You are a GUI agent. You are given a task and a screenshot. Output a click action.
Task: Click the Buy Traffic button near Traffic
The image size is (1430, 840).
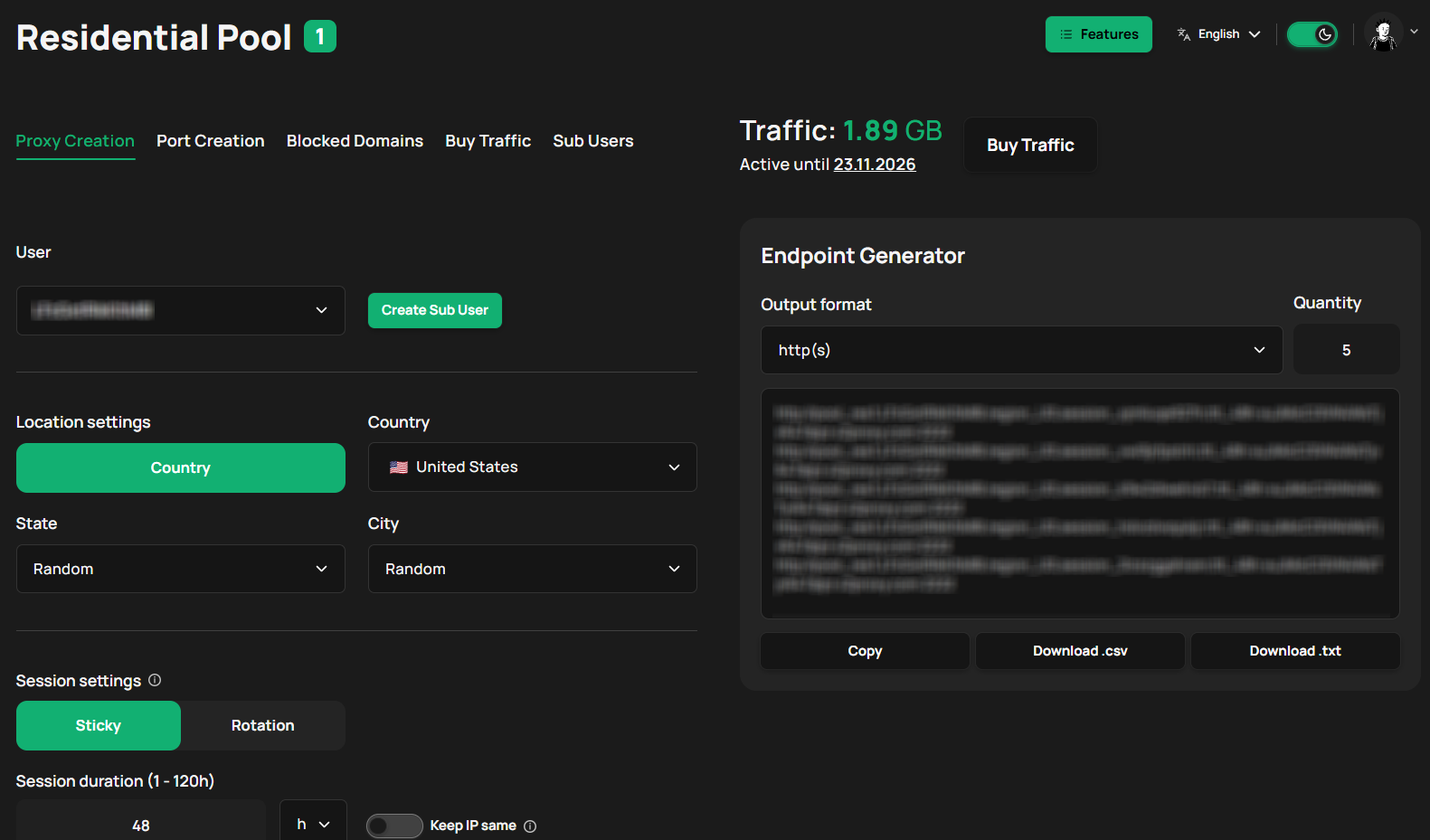1030,145
